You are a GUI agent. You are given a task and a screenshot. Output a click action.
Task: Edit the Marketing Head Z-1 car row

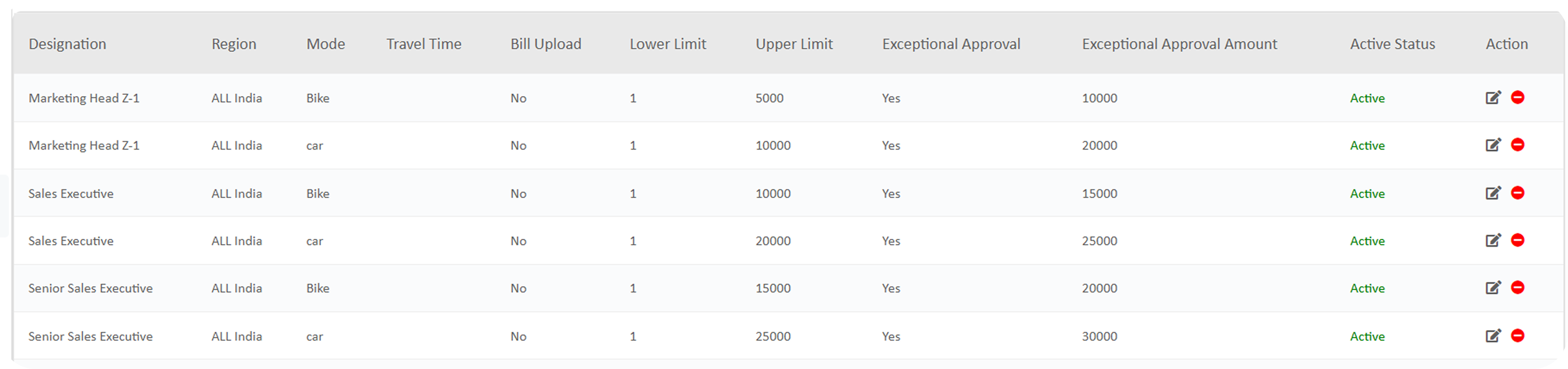(1493, 145)
